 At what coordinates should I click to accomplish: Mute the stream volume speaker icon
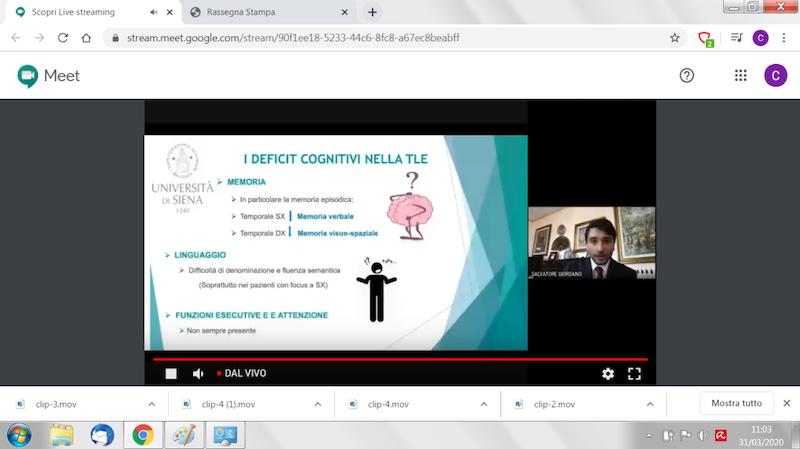coord(198,374)
